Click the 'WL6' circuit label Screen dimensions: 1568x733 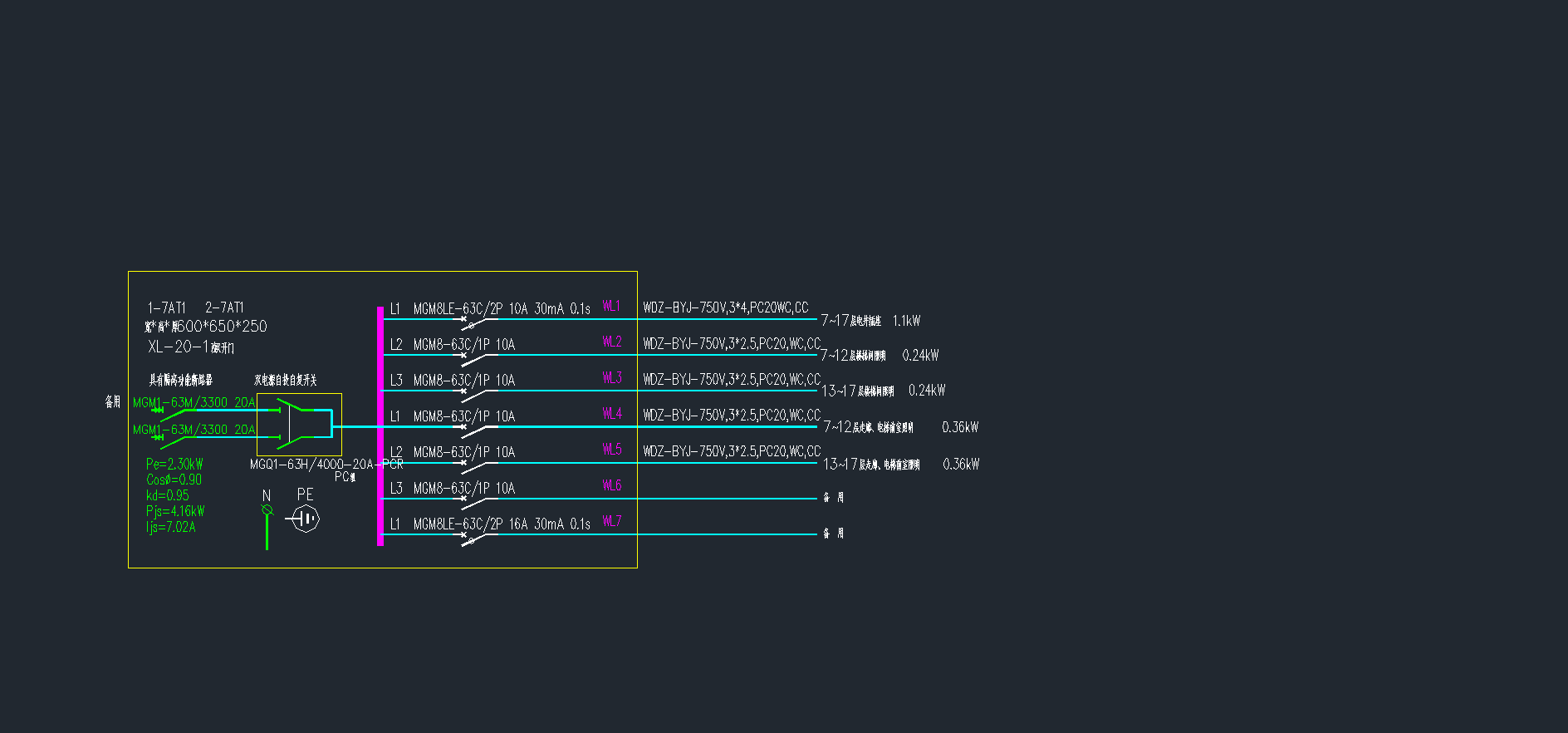pos(611,485)
